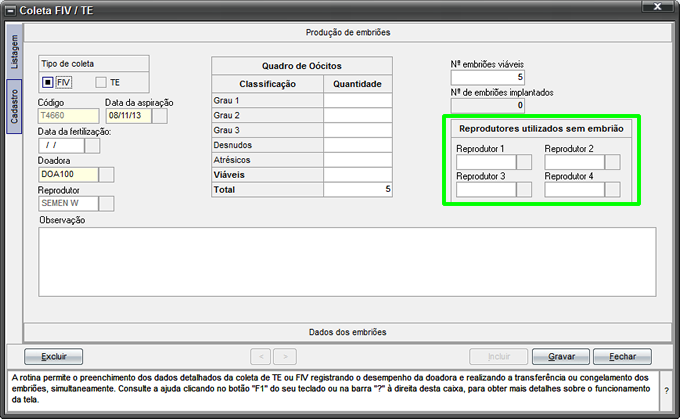Click the Data da fertilização field
Screen dimensions: 680x419
tap(61, 146)
